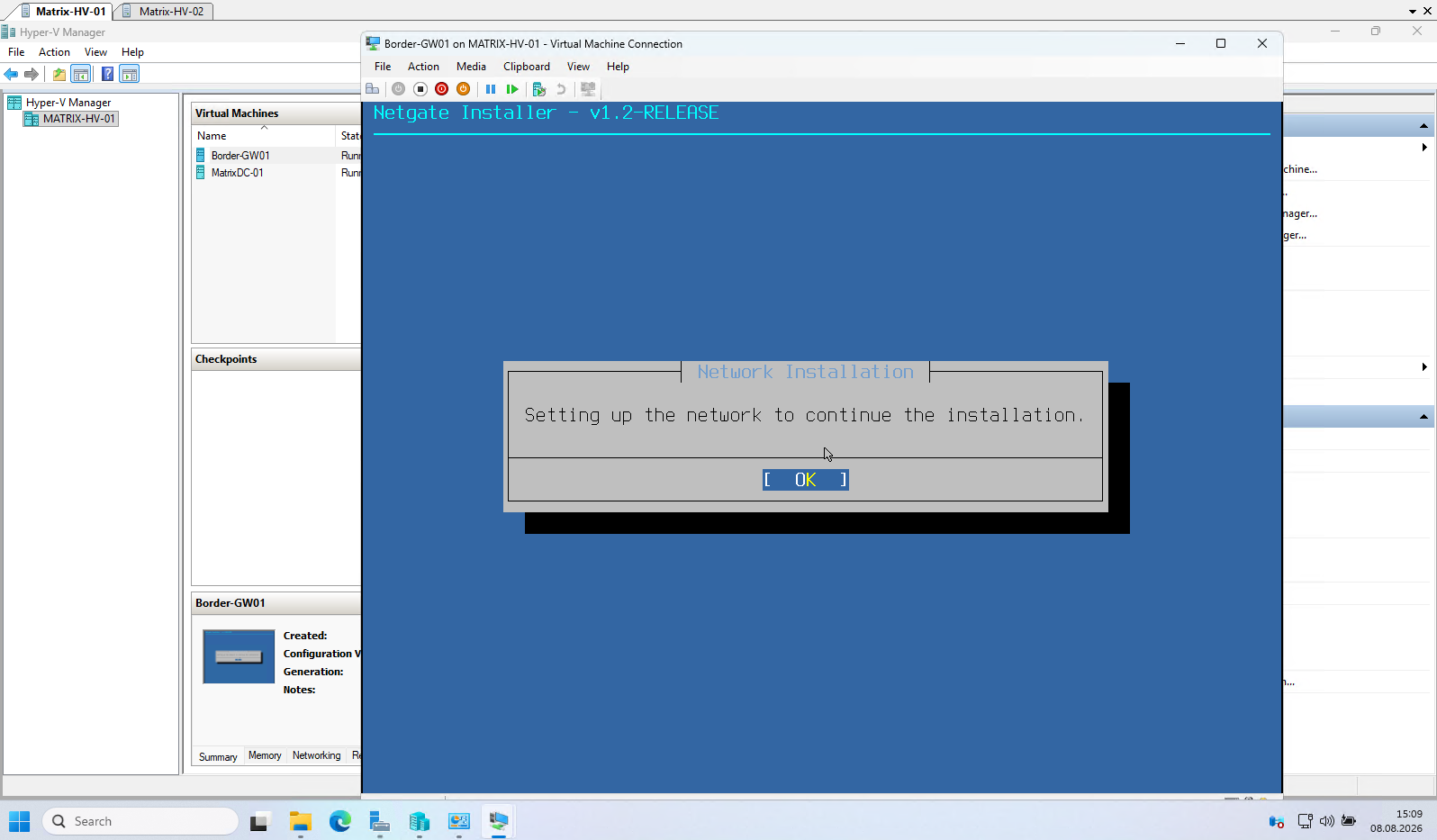Click the green Reset VM icon
Viewport: 1437px width, 840px height.
point(512,89)
